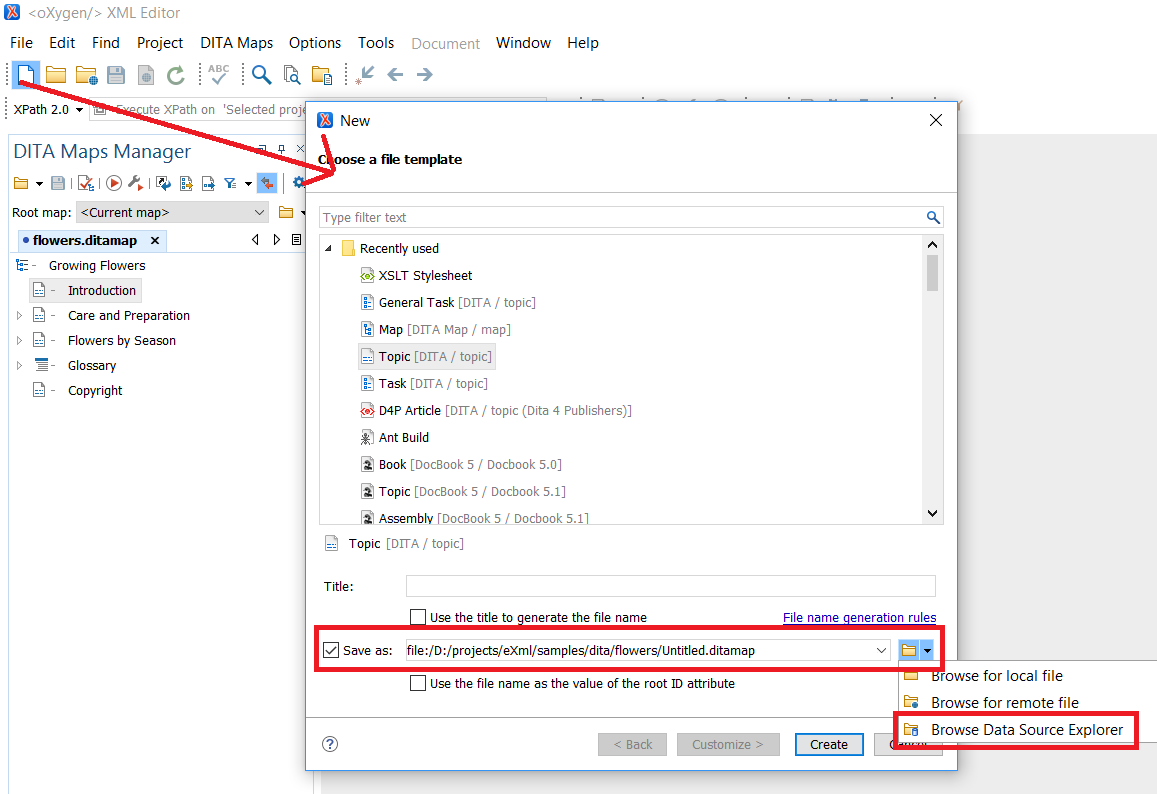Screen dimensions: 1157x794
Task: Click the Title input field
Action: click(x=670, y=586)
